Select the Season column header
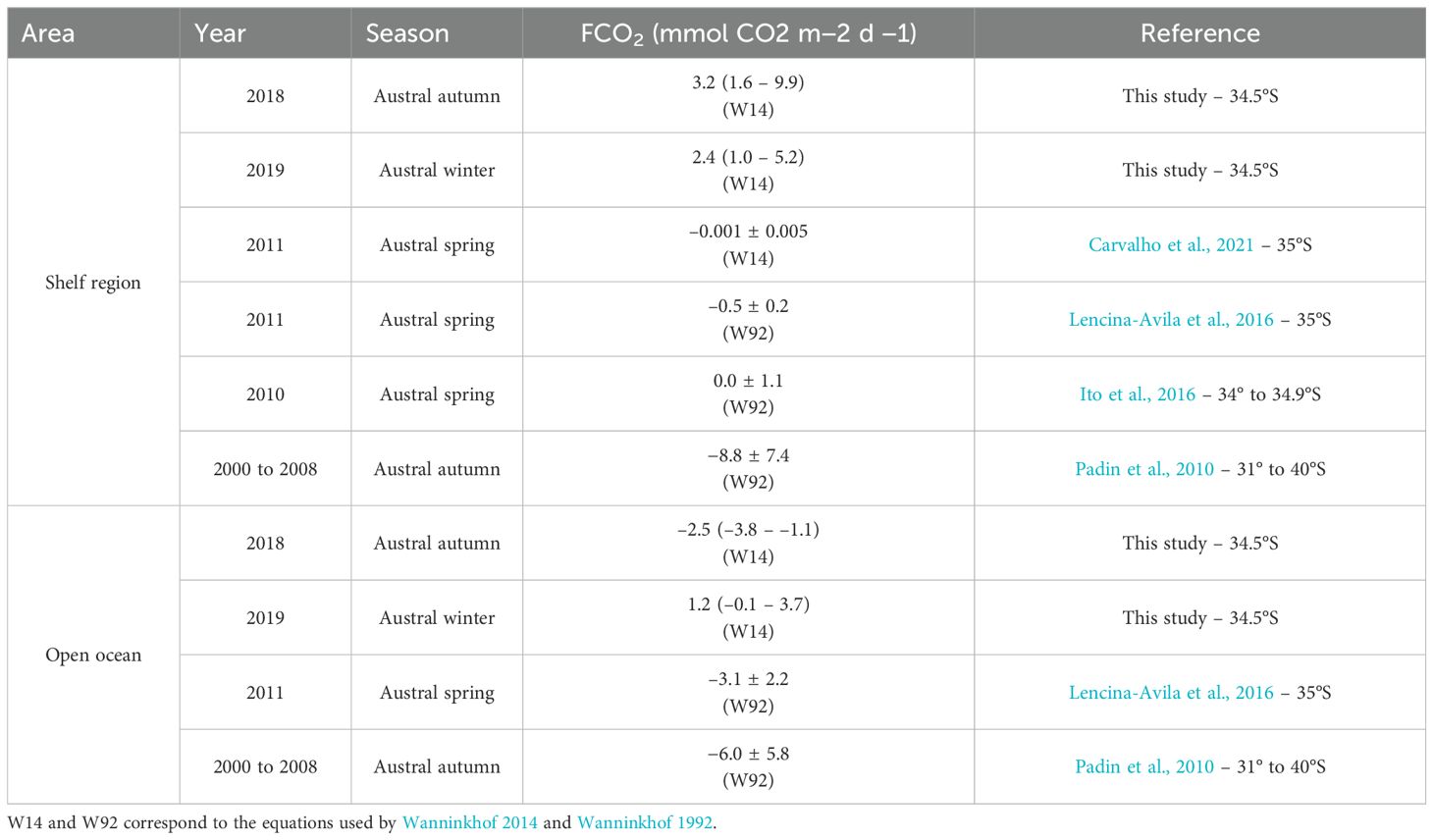The image size is (1433, 840). click(406, 33)
